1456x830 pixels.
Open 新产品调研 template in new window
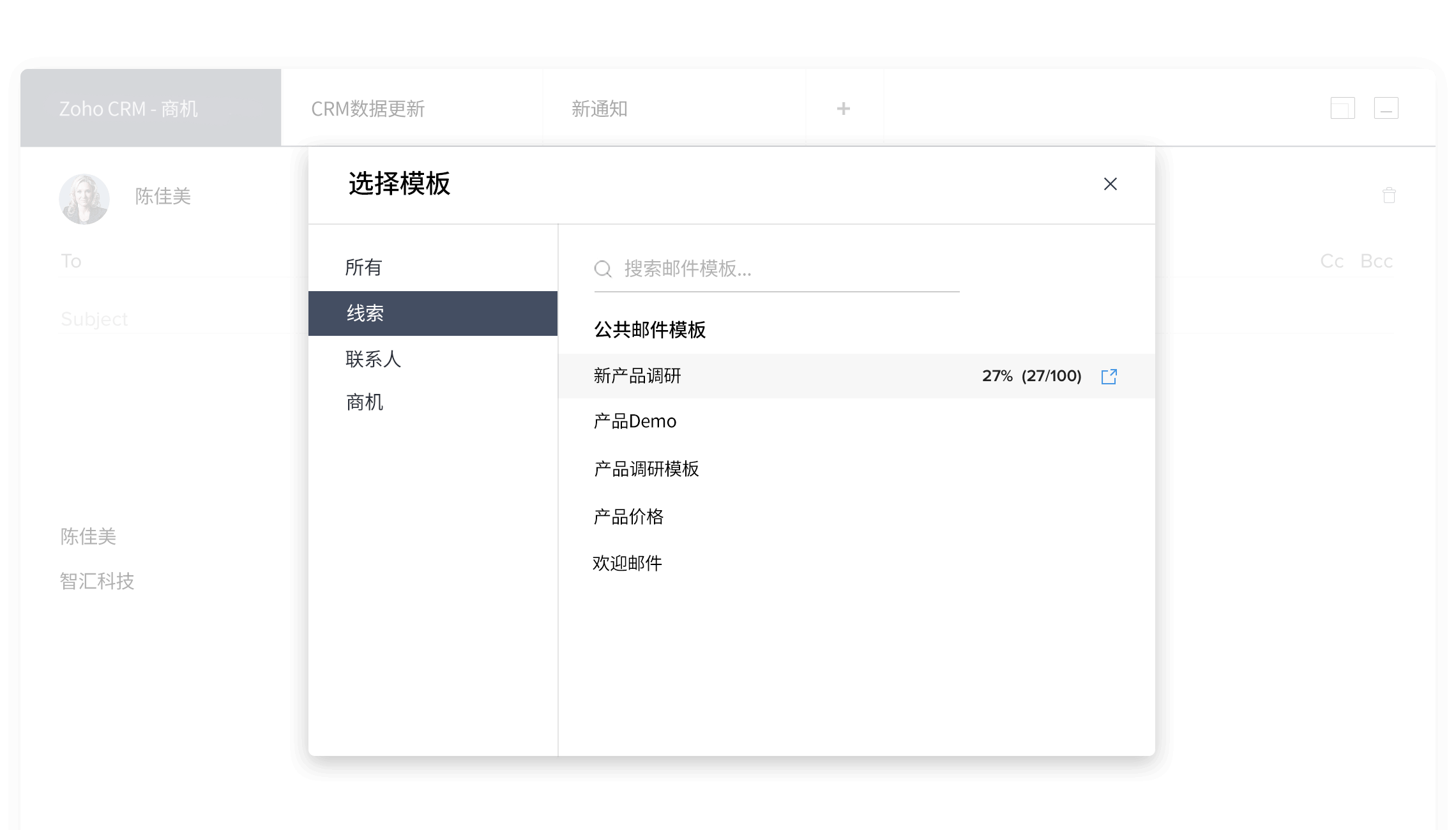click(x=1109, y=376)
